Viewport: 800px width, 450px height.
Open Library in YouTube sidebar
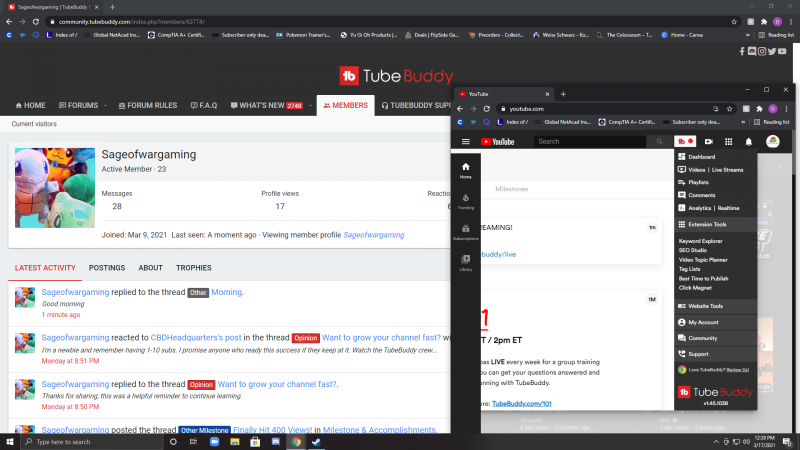click(466, 262)
